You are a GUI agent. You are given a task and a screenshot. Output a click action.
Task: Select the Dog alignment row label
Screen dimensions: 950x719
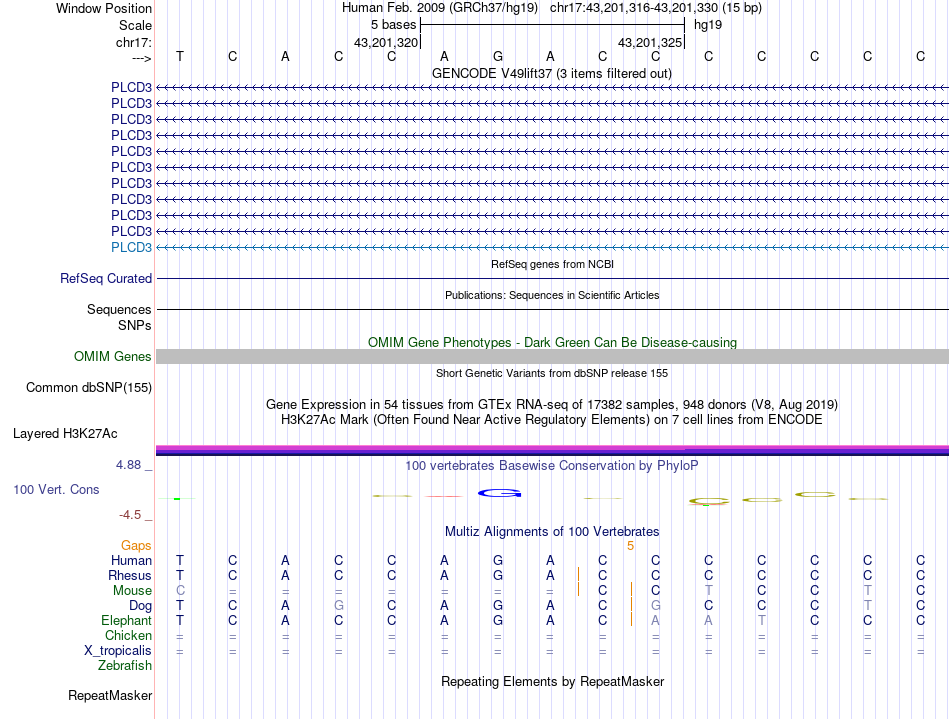coord(140,606)
